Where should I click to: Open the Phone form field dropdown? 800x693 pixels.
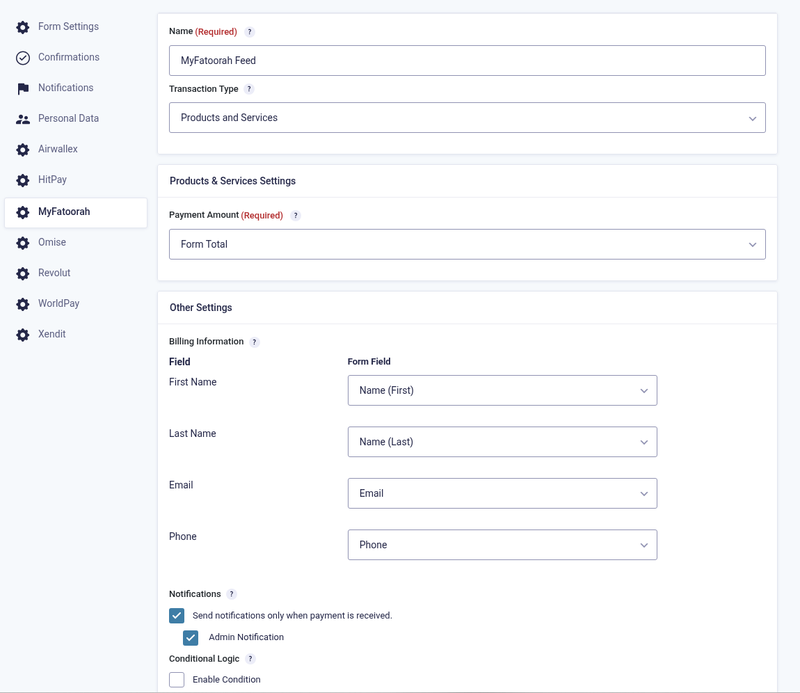502,545
